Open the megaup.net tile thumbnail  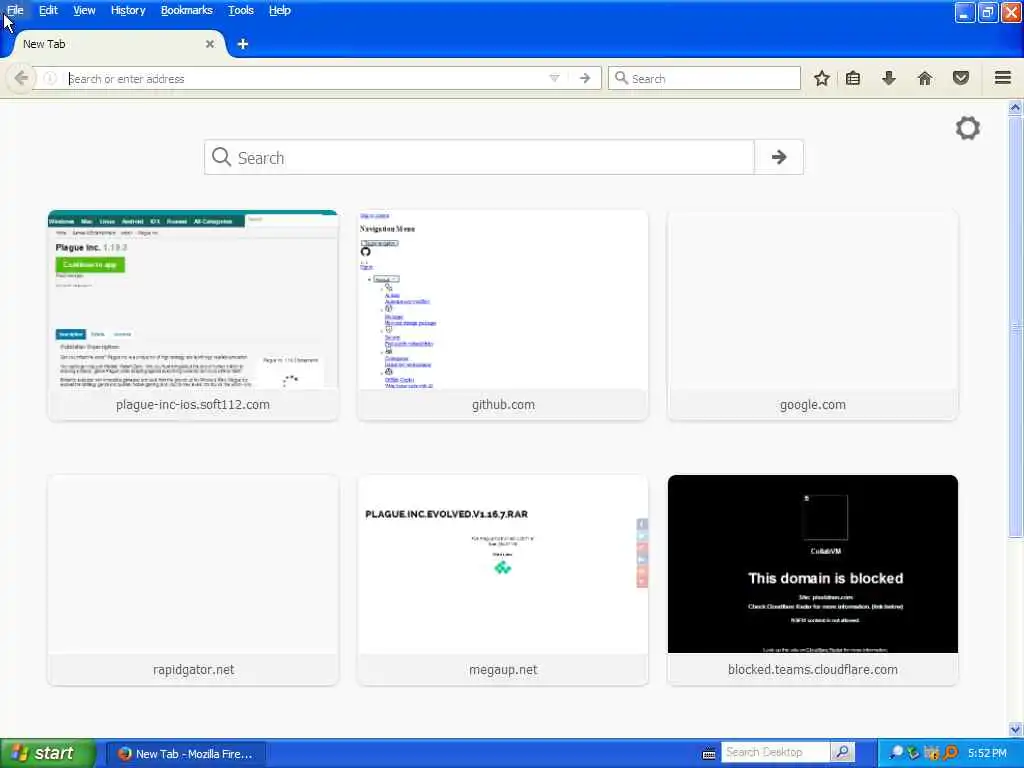[x=503, y=564]
